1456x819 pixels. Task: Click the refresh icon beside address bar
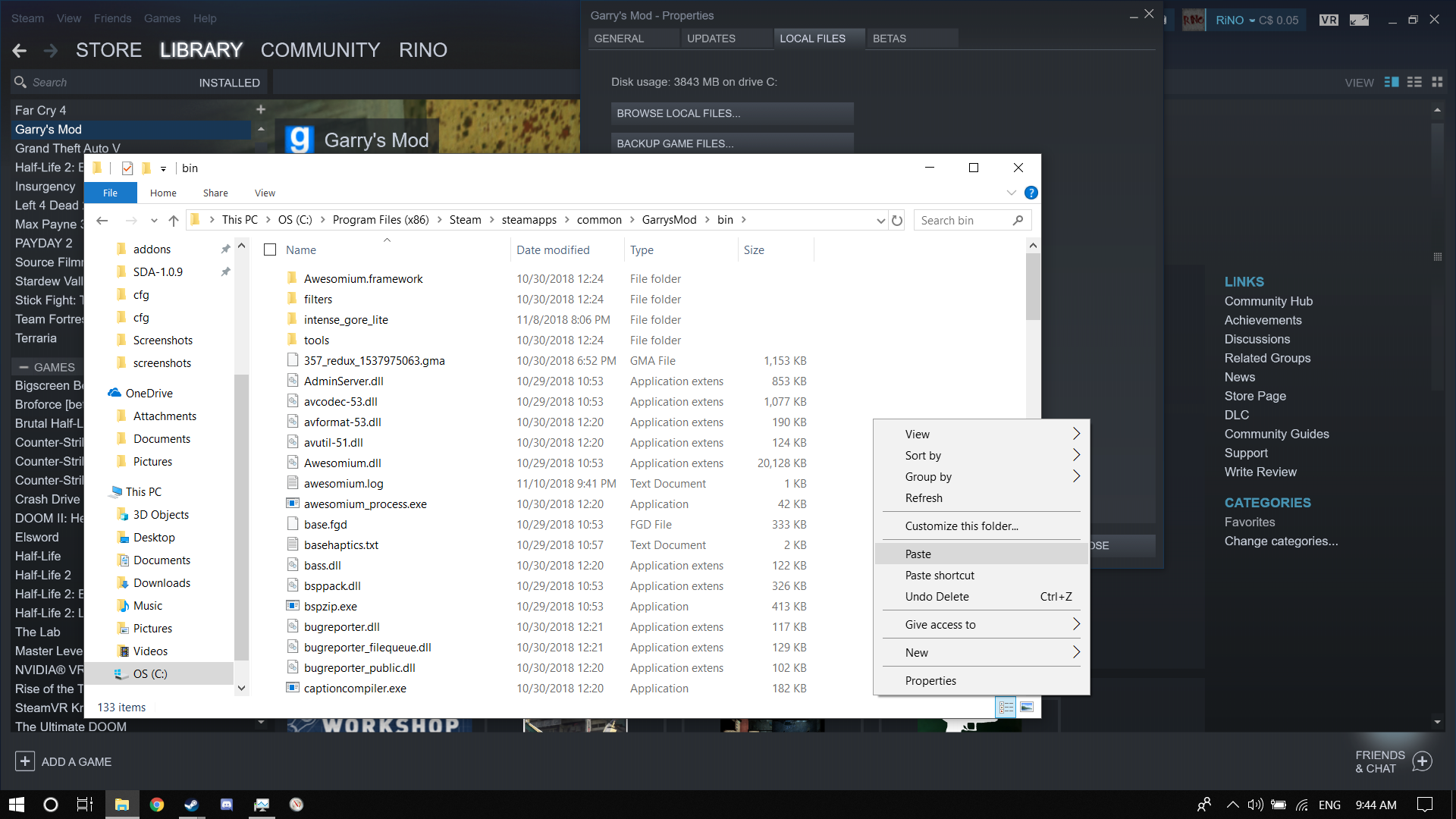coord(897,221)
